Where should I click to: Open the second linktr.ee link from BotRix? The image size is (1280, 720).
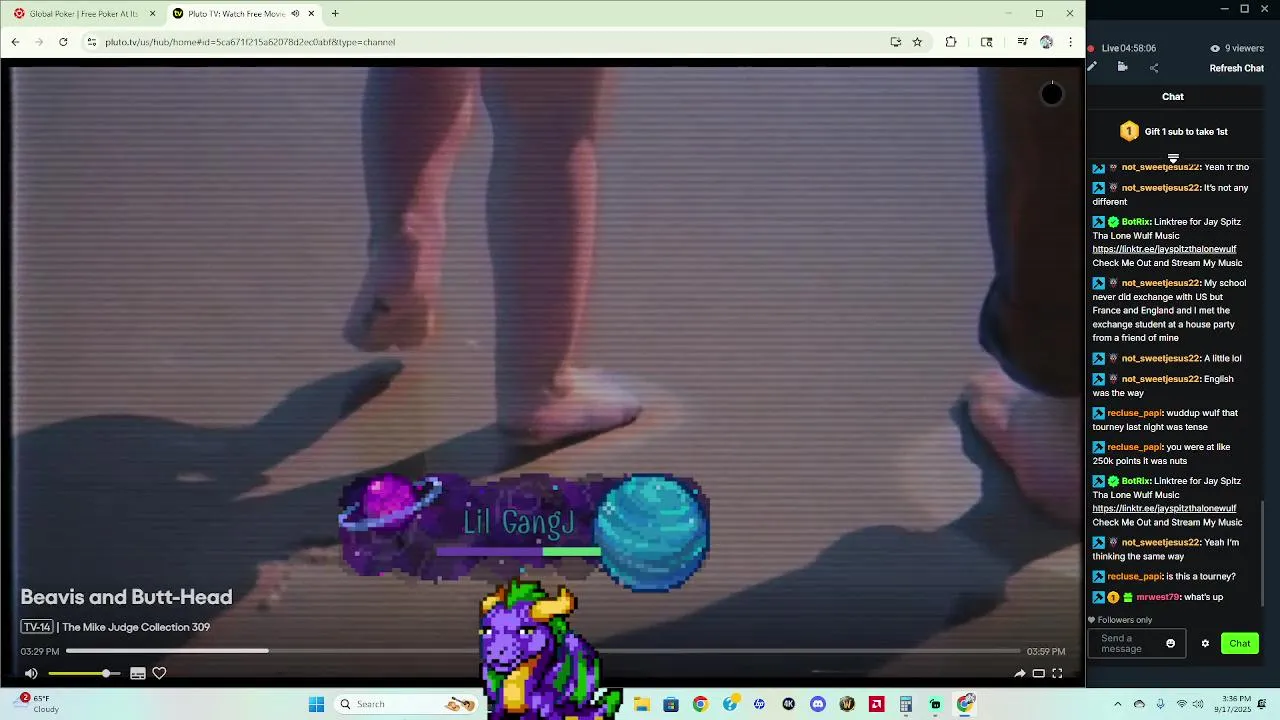click(1164, 508)
